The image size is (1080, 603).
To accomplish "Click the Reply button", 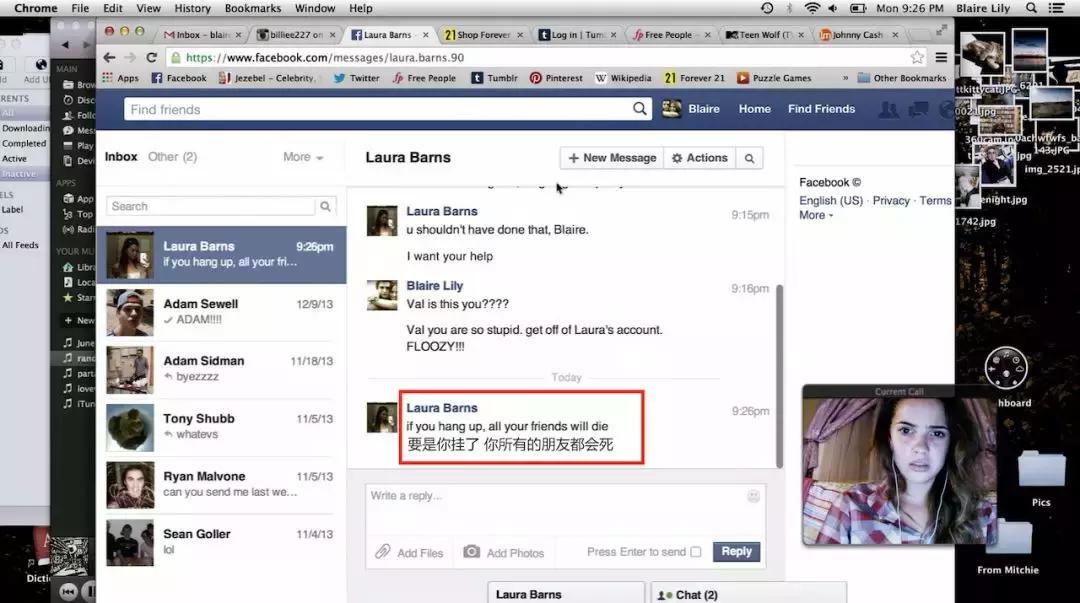I will pos(736,551).
